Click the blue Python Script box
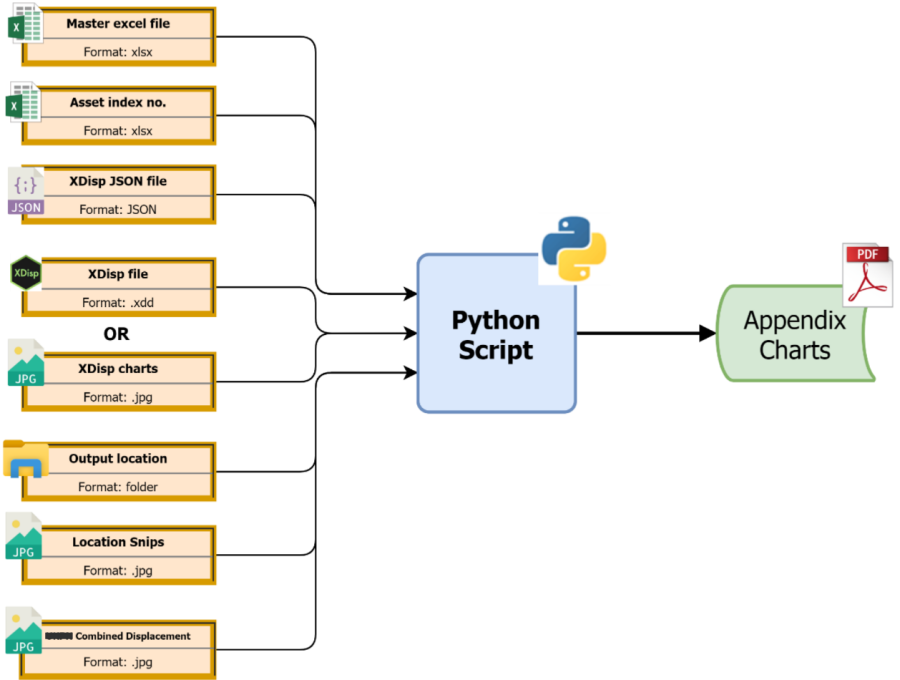This screenshot has width=900, height=680. (x=496, y=335)
